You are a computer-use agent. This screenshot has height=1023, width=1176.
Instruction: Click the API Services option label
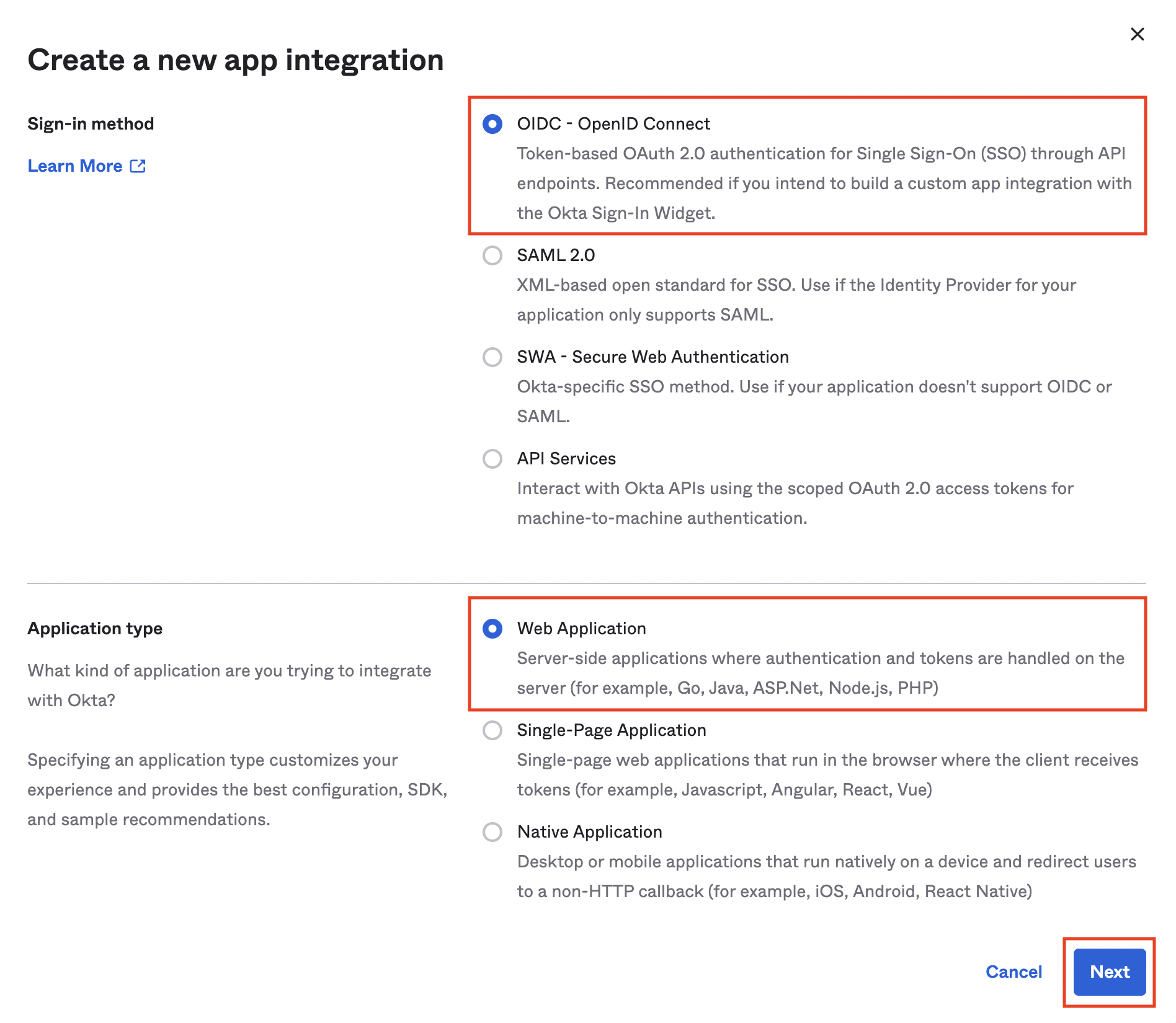coord(566,459)
